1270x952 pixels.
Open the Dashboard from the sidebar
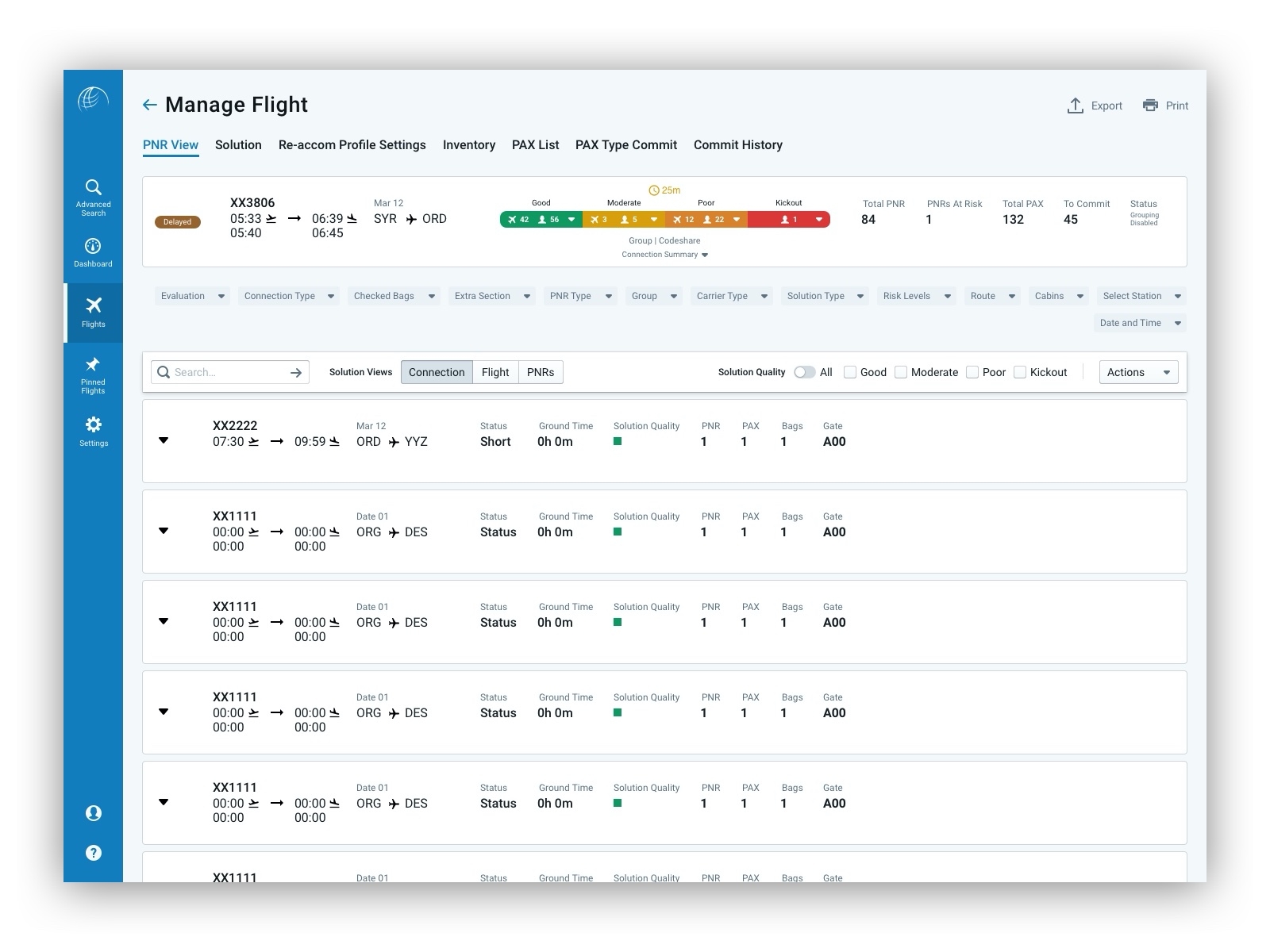(93, 250)
